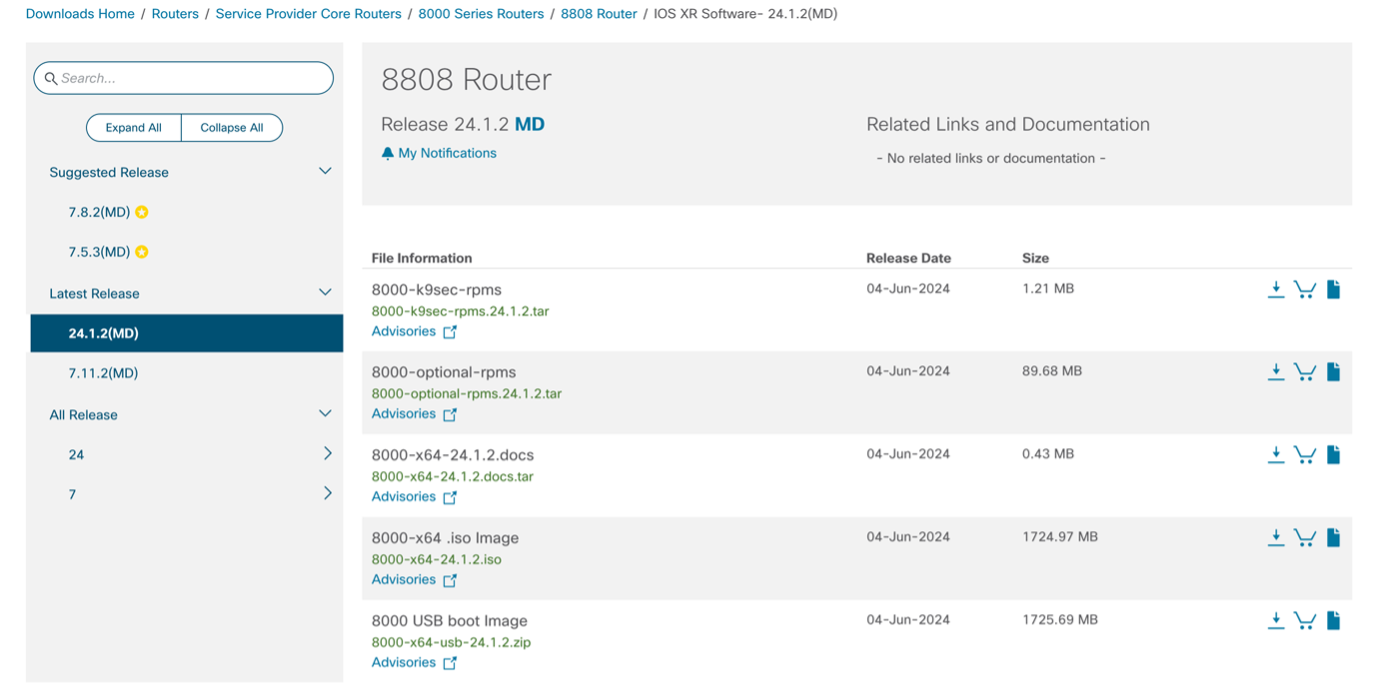Click the download icon for 8000-k9sec-rpms
Image resolution: width=1384 pixels, height=690 pixels.
coord(1276,289)
